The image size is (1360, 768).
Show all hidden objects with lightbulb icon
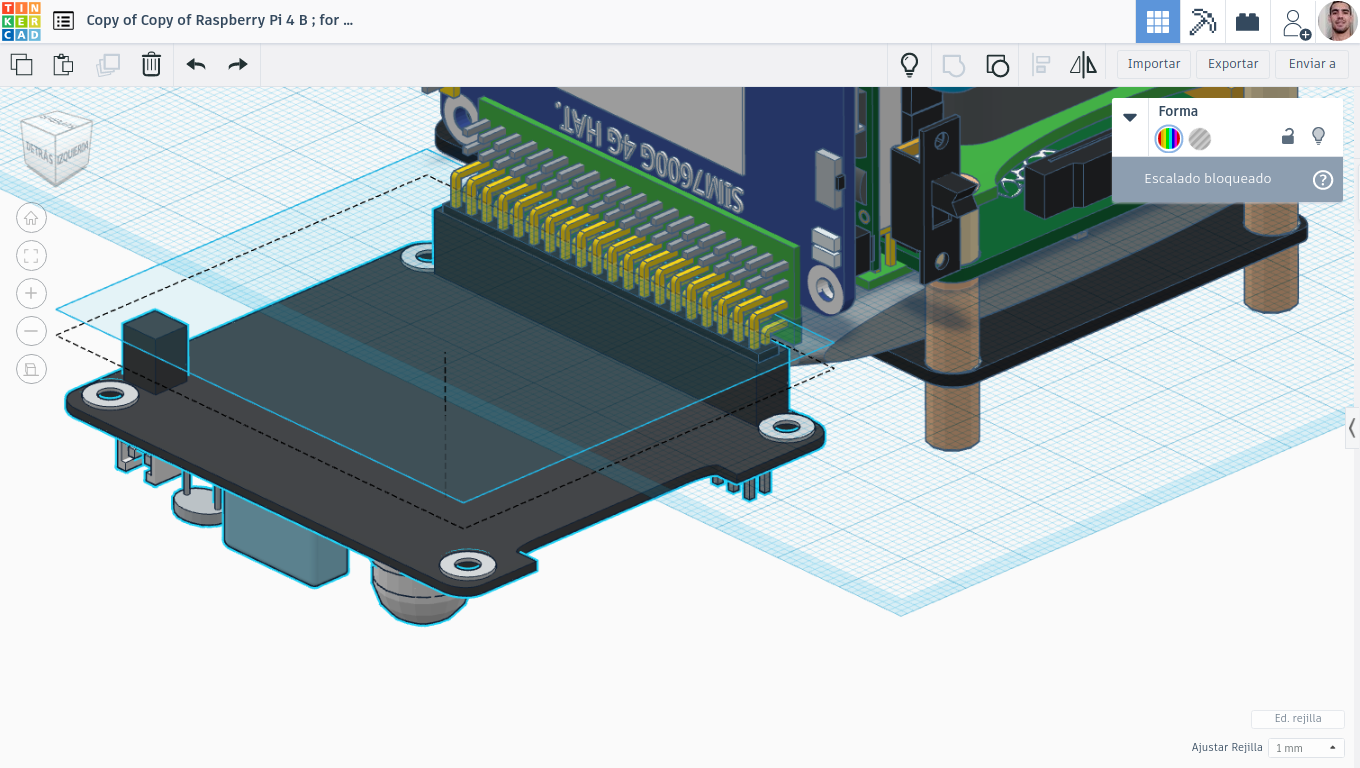[x=909, y=65]
